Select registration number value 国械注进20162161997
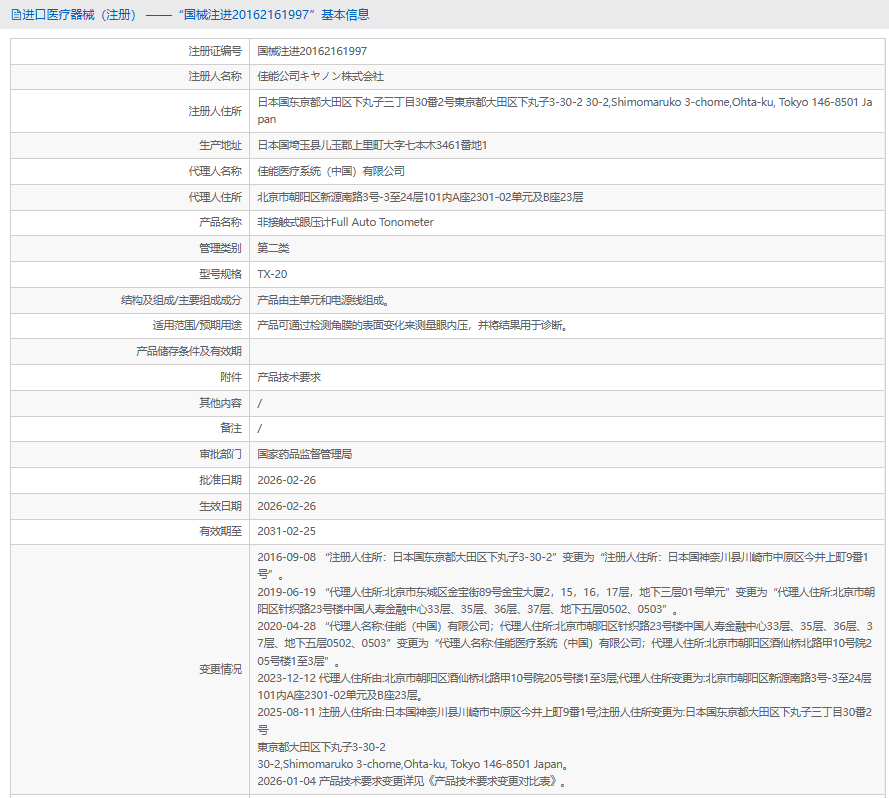The height and width of the screenshot is (798, 889). [x=312, y=51]
